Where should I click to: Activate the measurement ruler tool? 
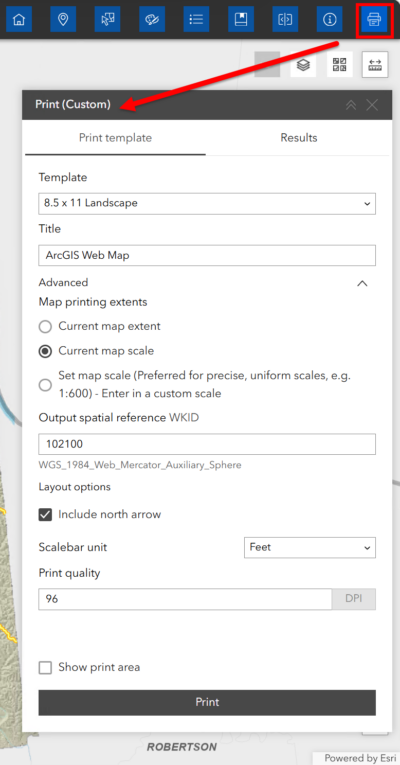coord(375,64)
